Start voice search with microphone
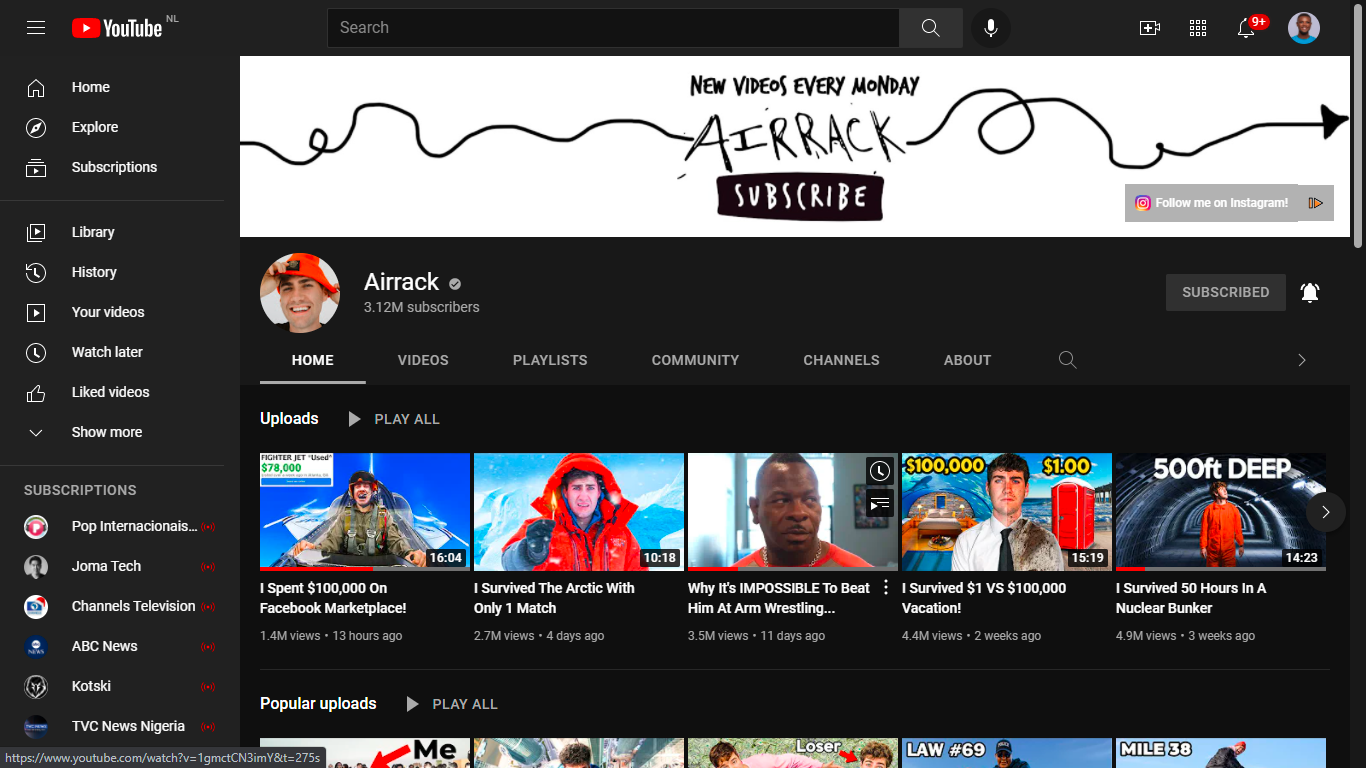 (991, 28)
